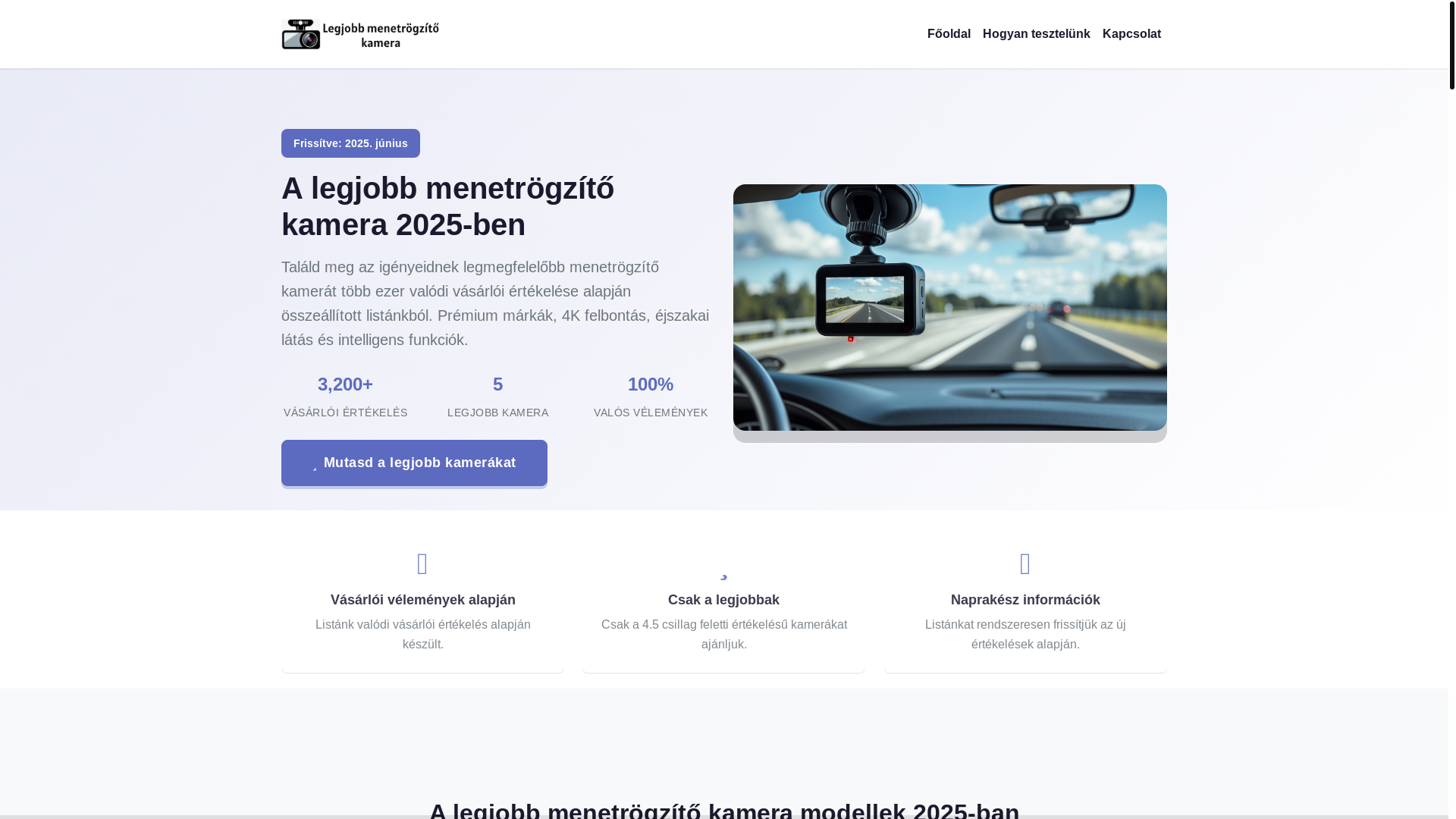Click the hero description paragraph Találd meg
Viewport: 1456px width, 819px height.
pos(495,303)
